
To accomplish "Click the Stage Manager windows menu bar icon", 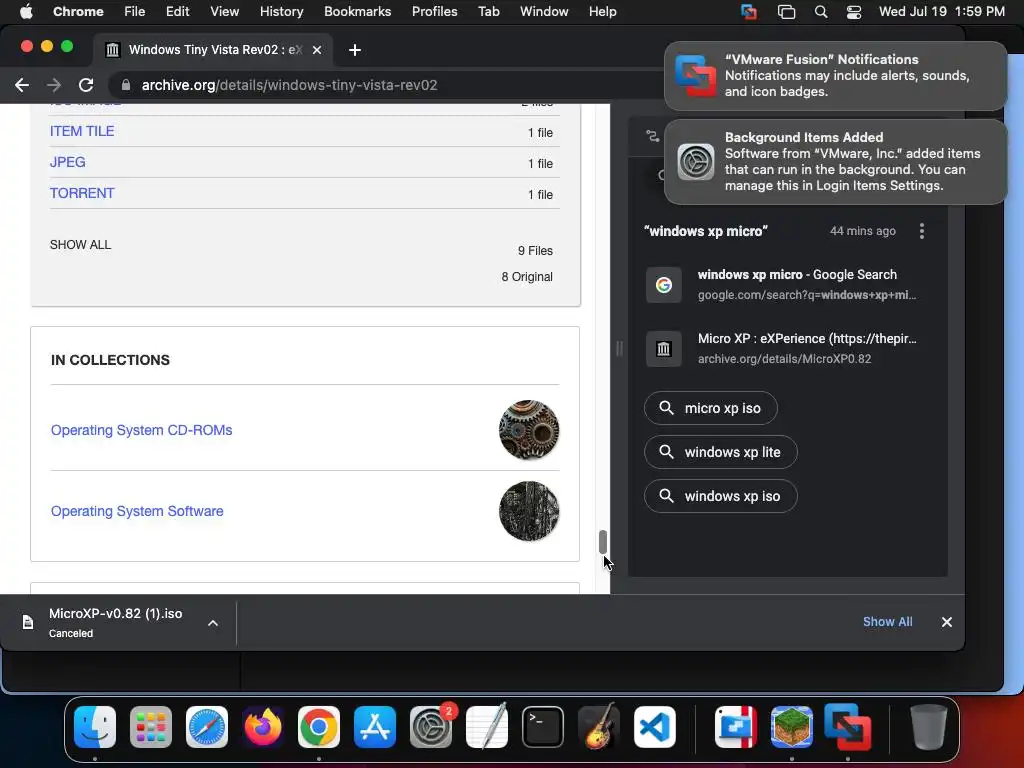I will point(786,12).
